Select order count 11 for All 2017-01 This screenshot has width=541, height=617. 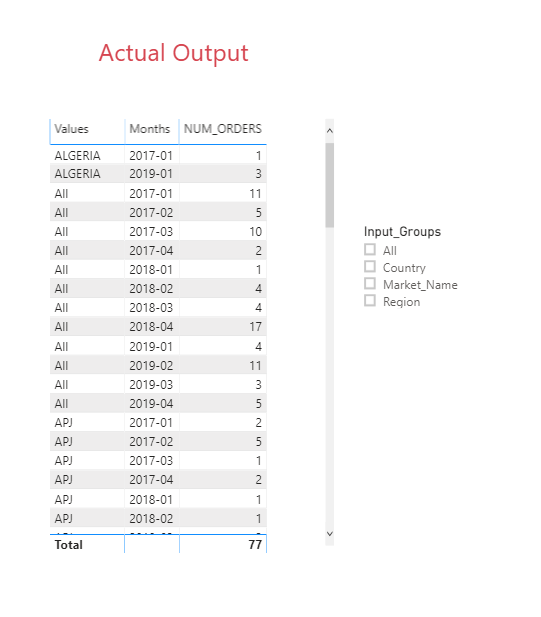coord(255,194)
